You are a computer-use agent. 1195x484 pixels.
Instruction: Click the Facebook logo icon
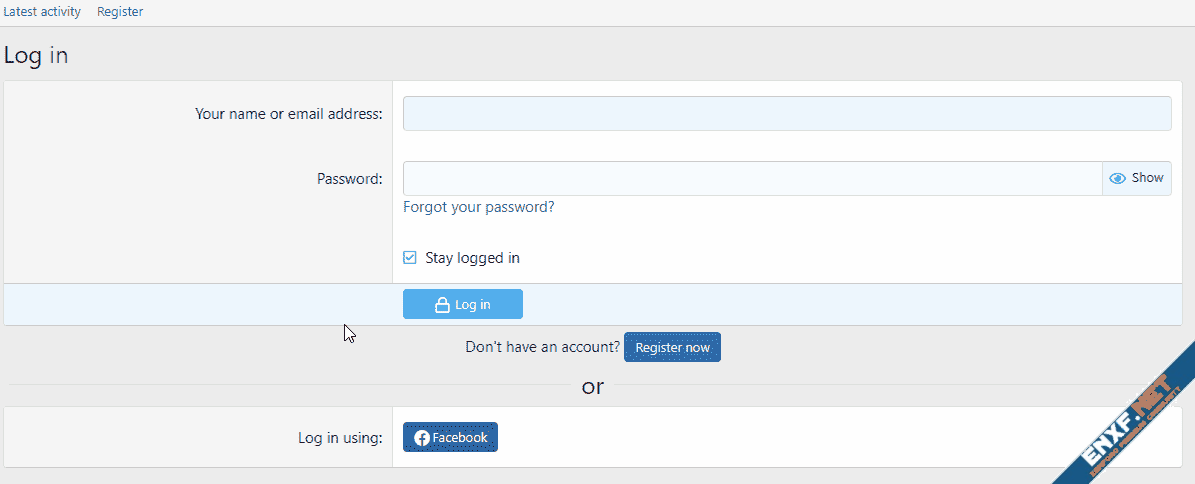click(x=422, y=438)
